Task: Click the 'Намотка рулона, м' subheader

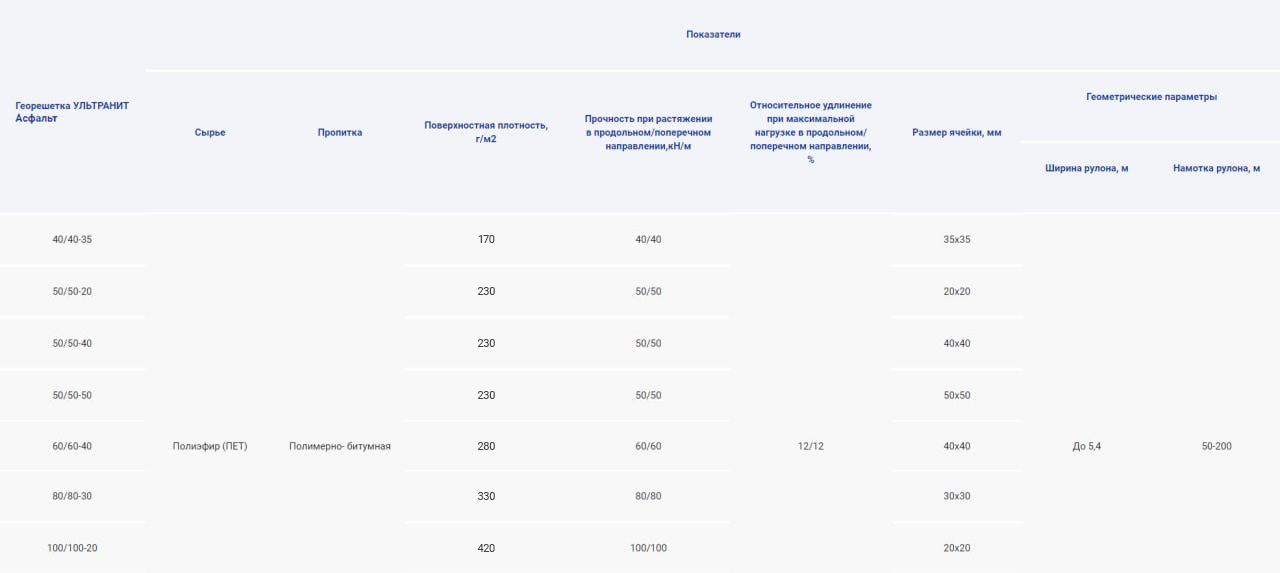Action: click(1216, 168)
